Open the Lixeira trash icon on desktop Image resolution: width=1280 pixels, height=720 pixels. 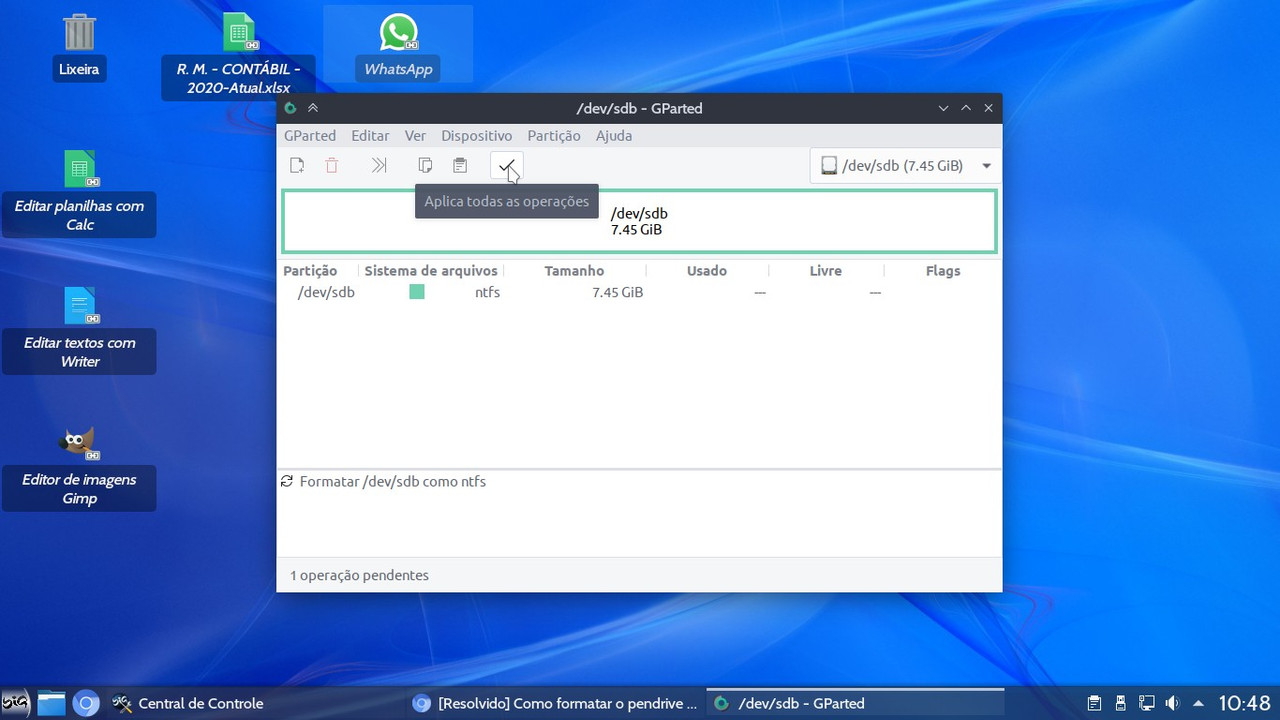click(x=79, y=46)
